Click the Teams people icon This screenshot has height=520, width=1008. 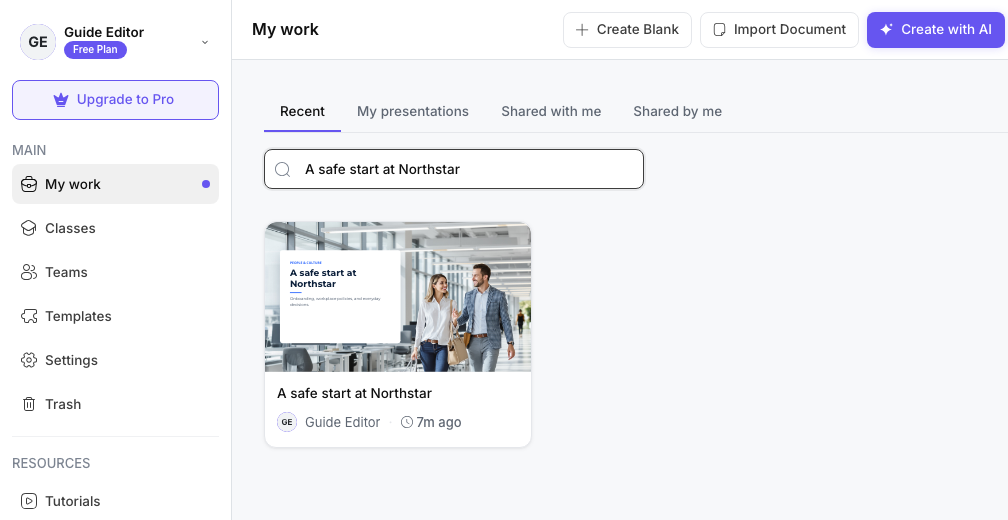click(x=29, y=273)
